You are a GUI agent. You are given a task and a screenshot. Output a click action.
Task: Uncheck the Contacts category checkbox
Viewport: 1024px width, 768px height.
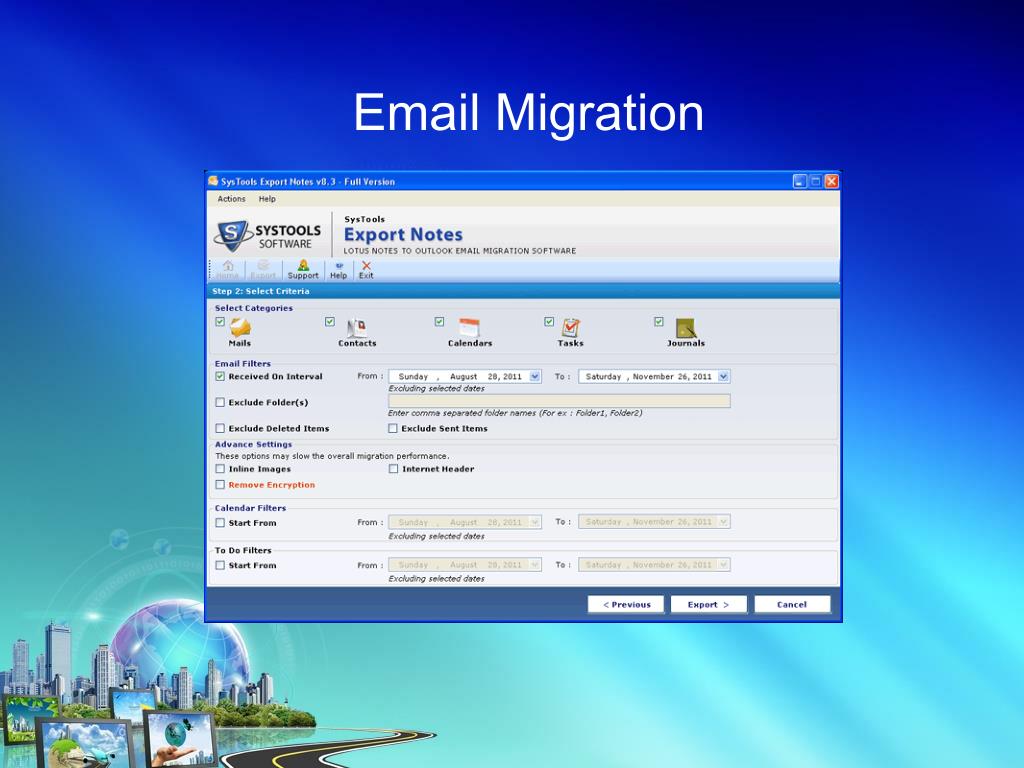(330, 322)
